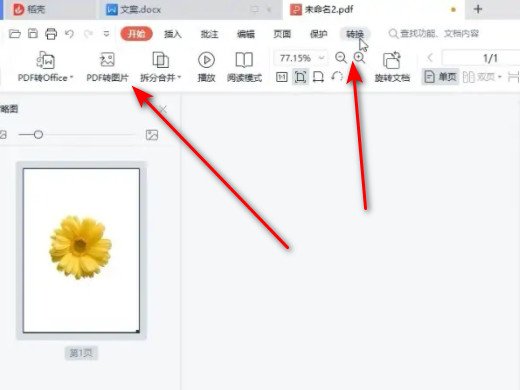Screen dimensions: 520x390
Task: Select the 开始 ribbon tab
Action: tap(137, 34)
